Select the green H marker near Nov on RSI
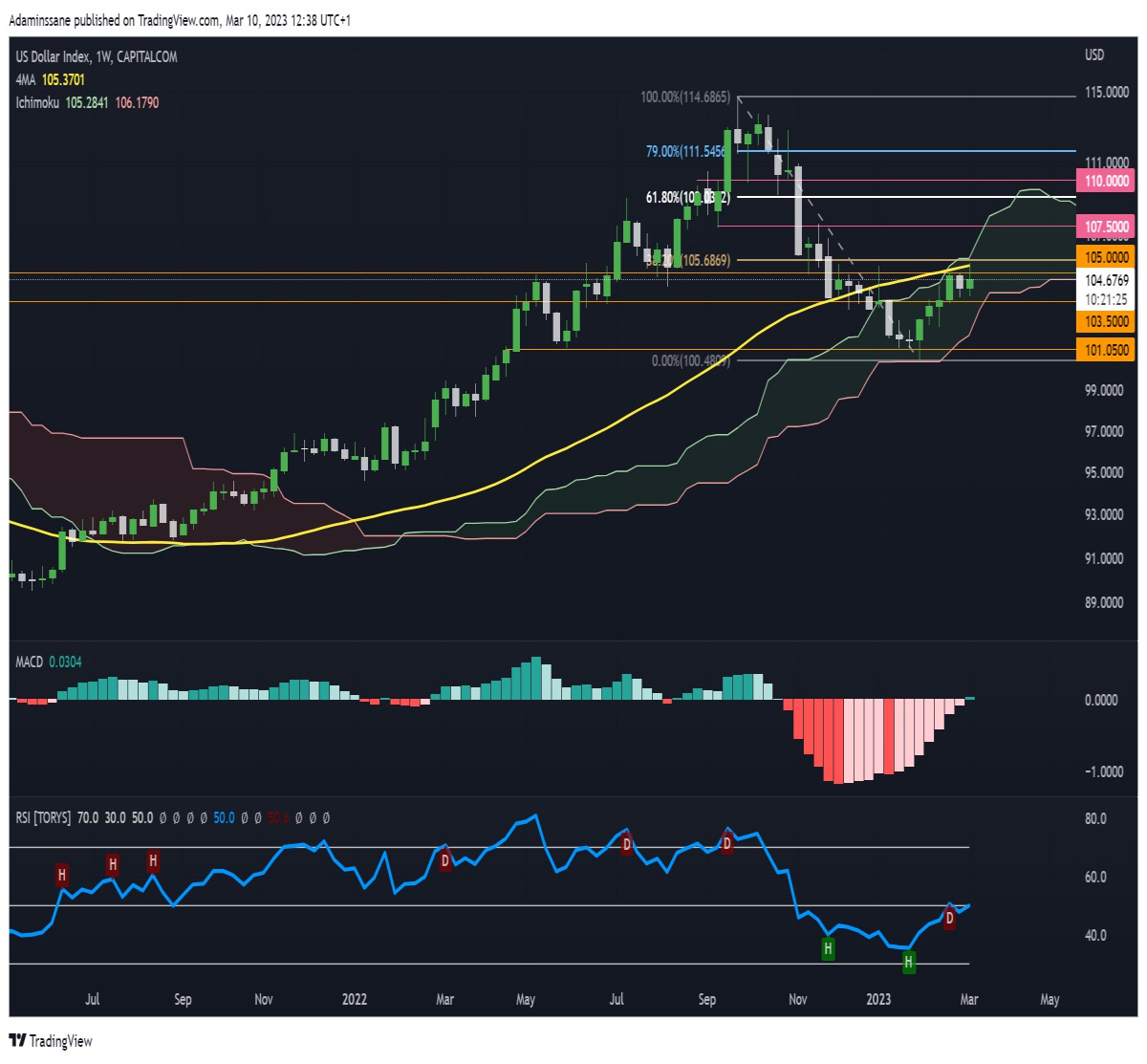This screenshot has height=1064, width=1147. 828,949
